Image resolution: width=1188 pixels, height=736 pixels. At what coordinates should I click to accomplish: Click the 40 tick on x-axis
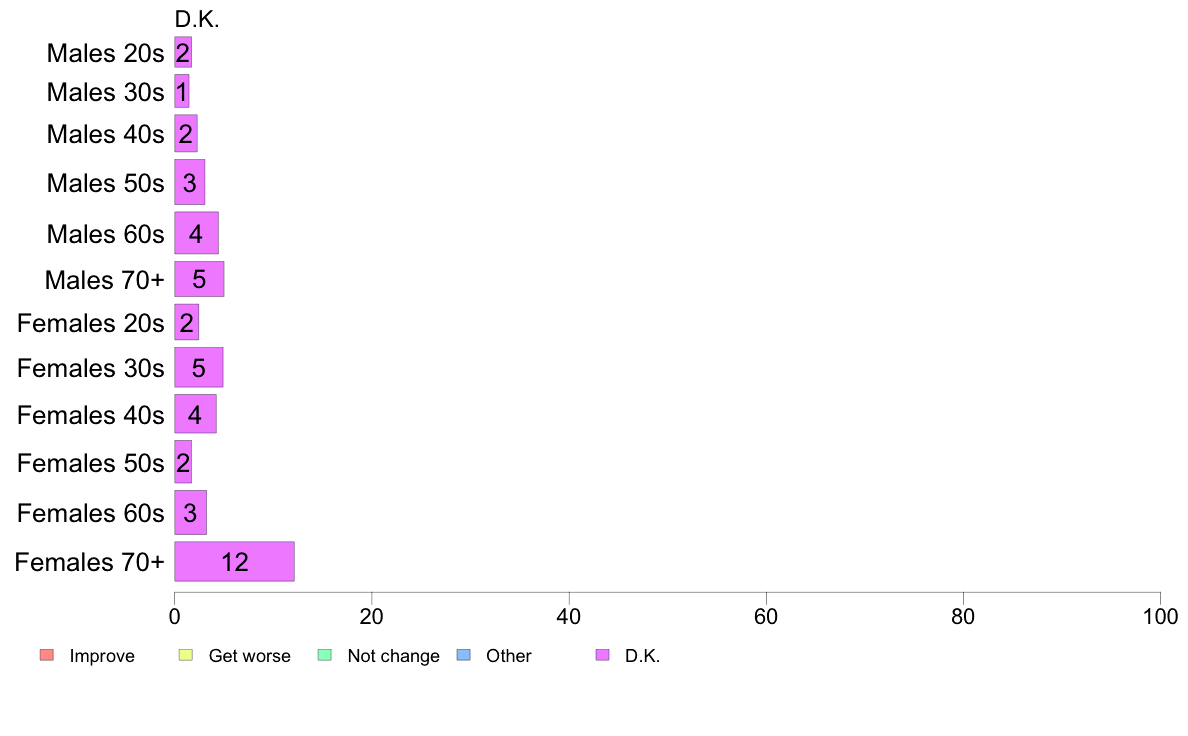click(x=569, y=616)
